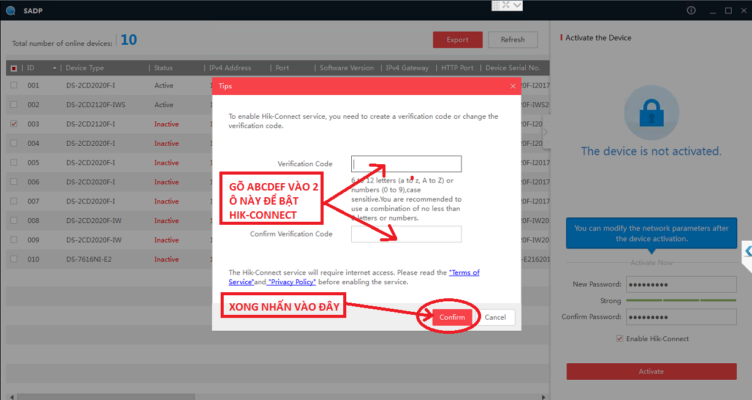Focus the Verification Code input field
752x400 pixels.
pyautogui.click(x=406, y=164)
